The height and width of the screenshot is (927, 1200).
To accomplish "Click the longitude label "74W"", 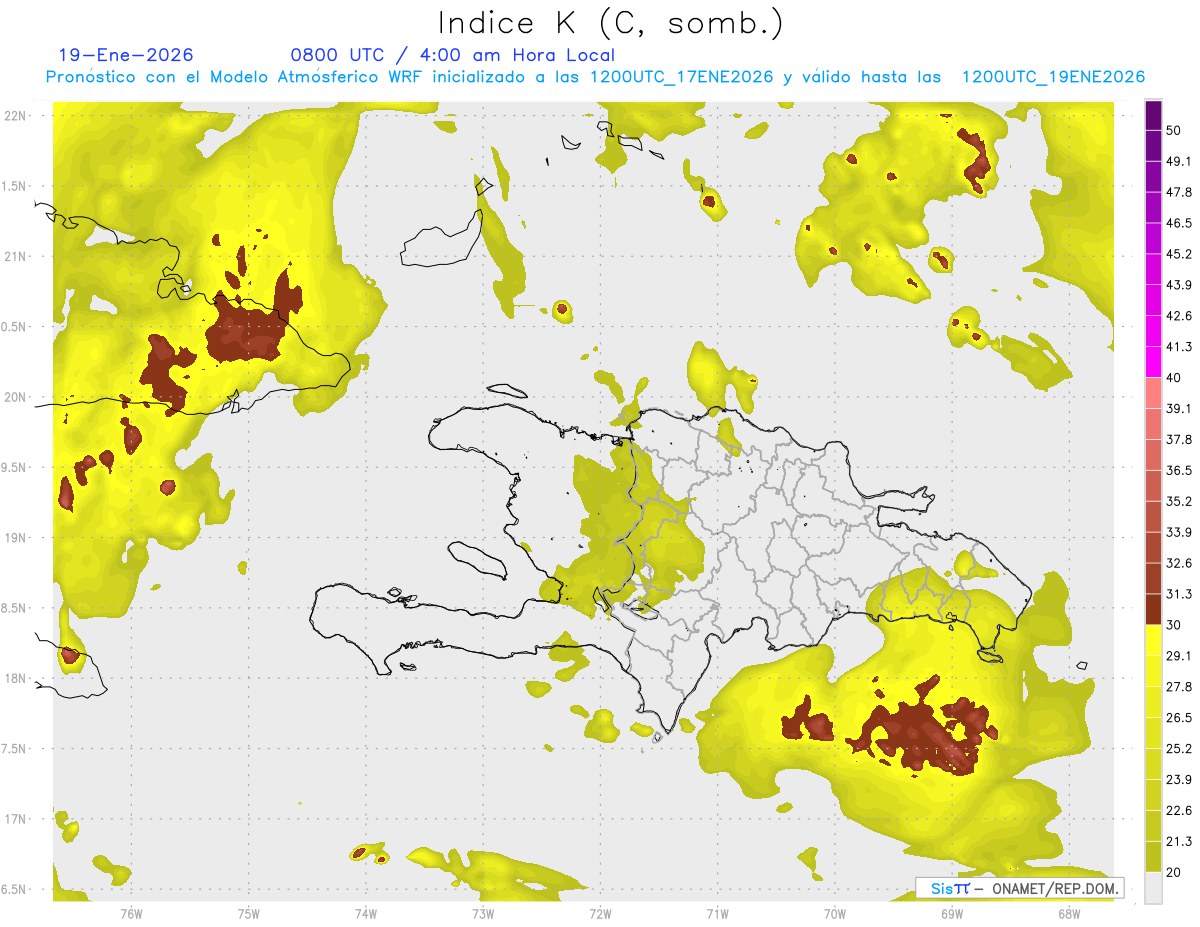I will (x=366, y=913).
